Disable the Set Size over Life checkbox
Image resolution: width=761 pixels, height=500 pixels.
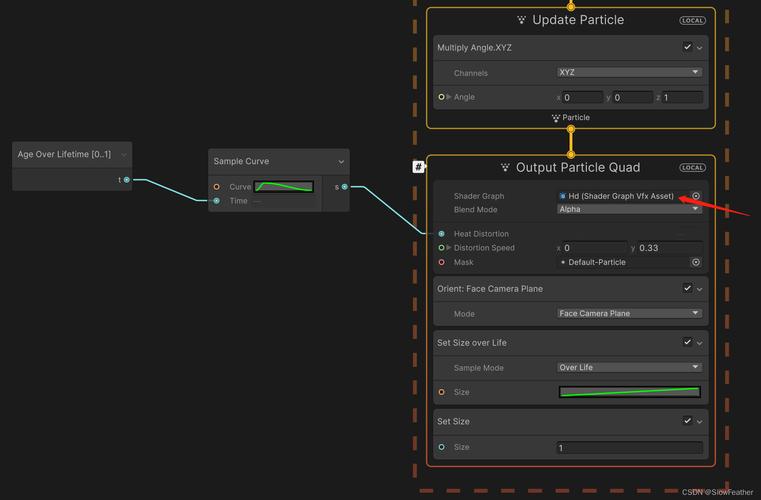tap(687, 342)
